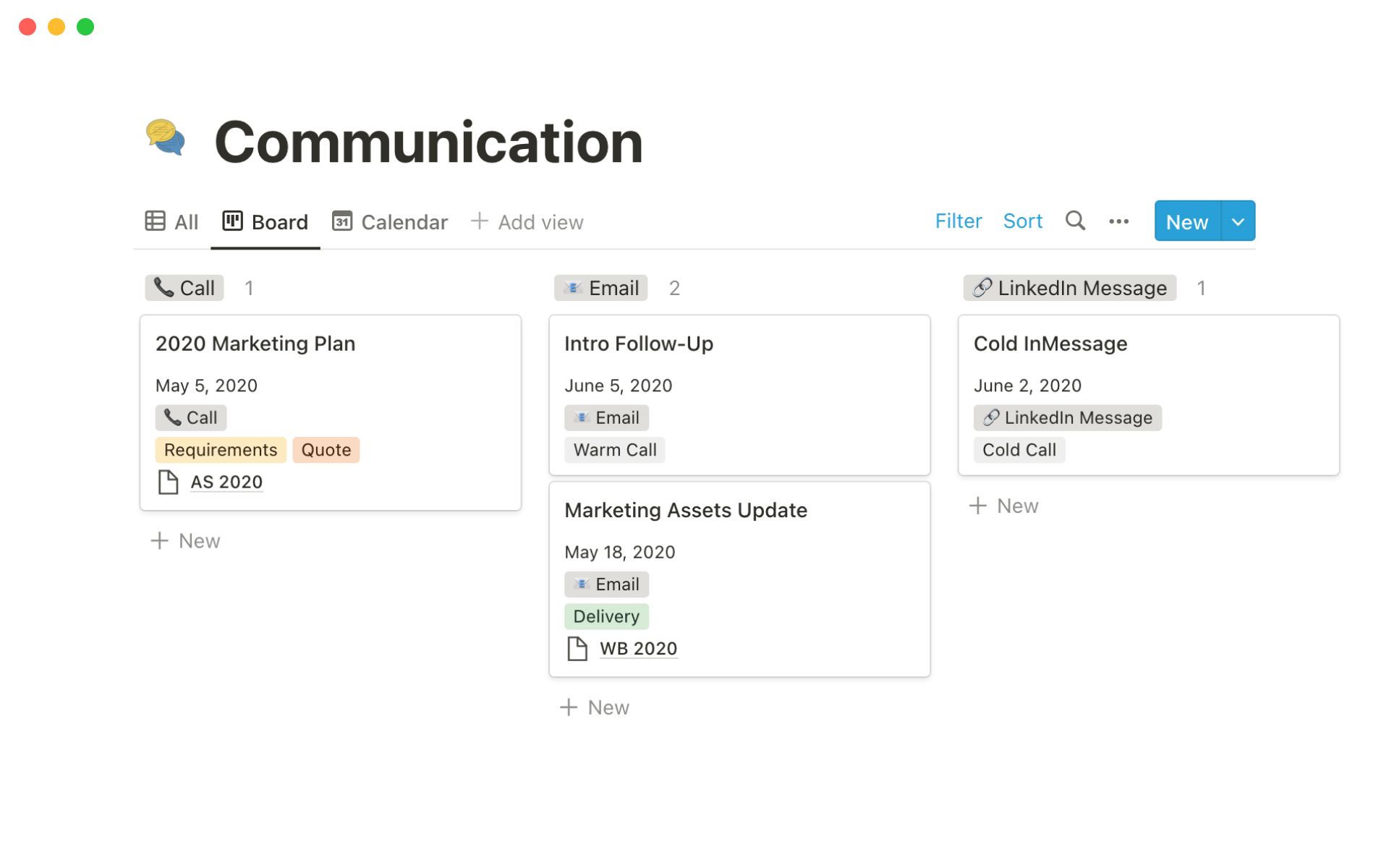Expand the New button dropdown arrow
The height and width of the screenshot is (868, 1389).
pyautogui.click(x=1238, y=221)
